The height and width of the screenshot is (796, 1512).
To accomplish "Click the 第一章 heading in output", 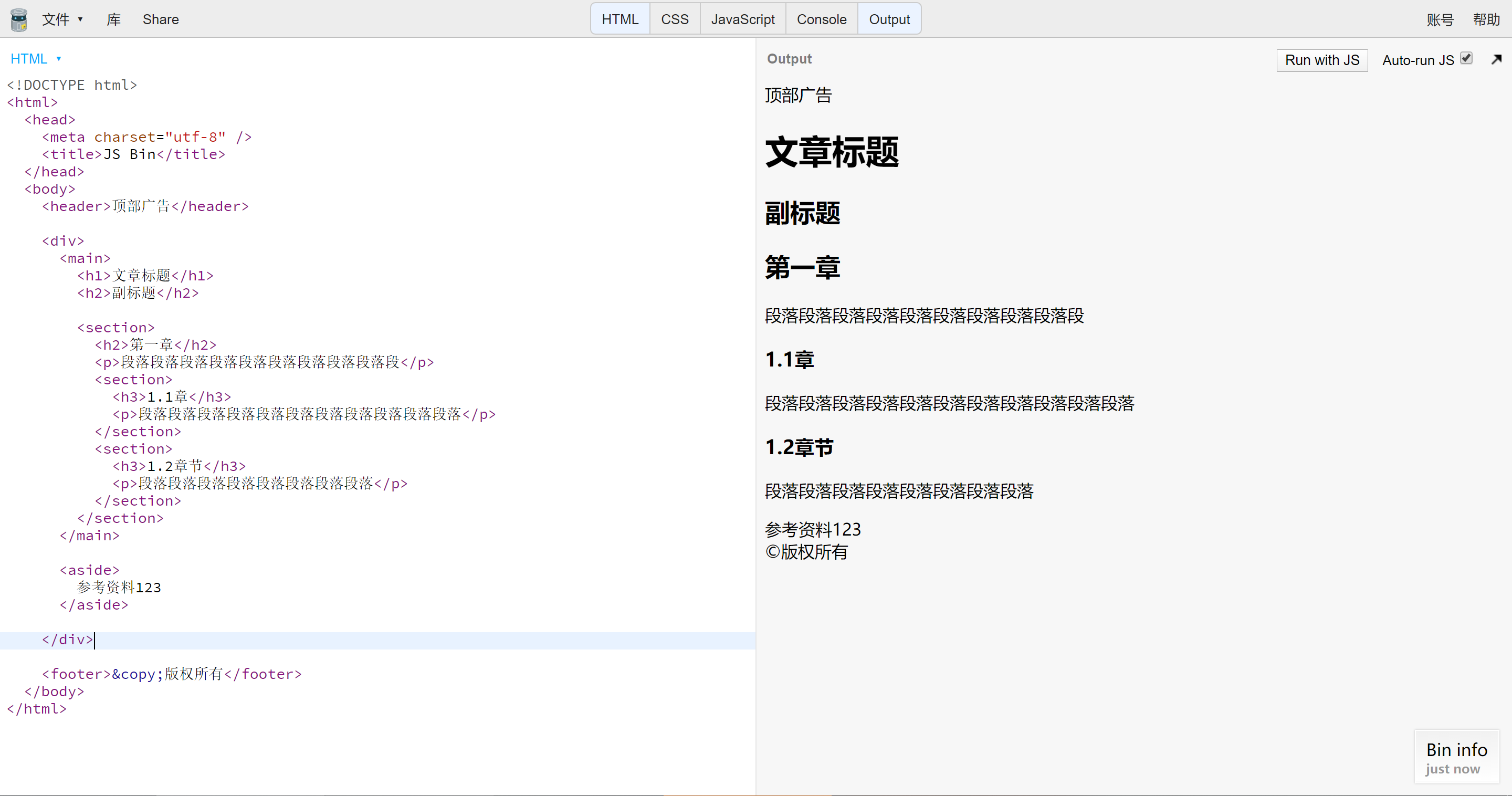I will coord(802,268).
